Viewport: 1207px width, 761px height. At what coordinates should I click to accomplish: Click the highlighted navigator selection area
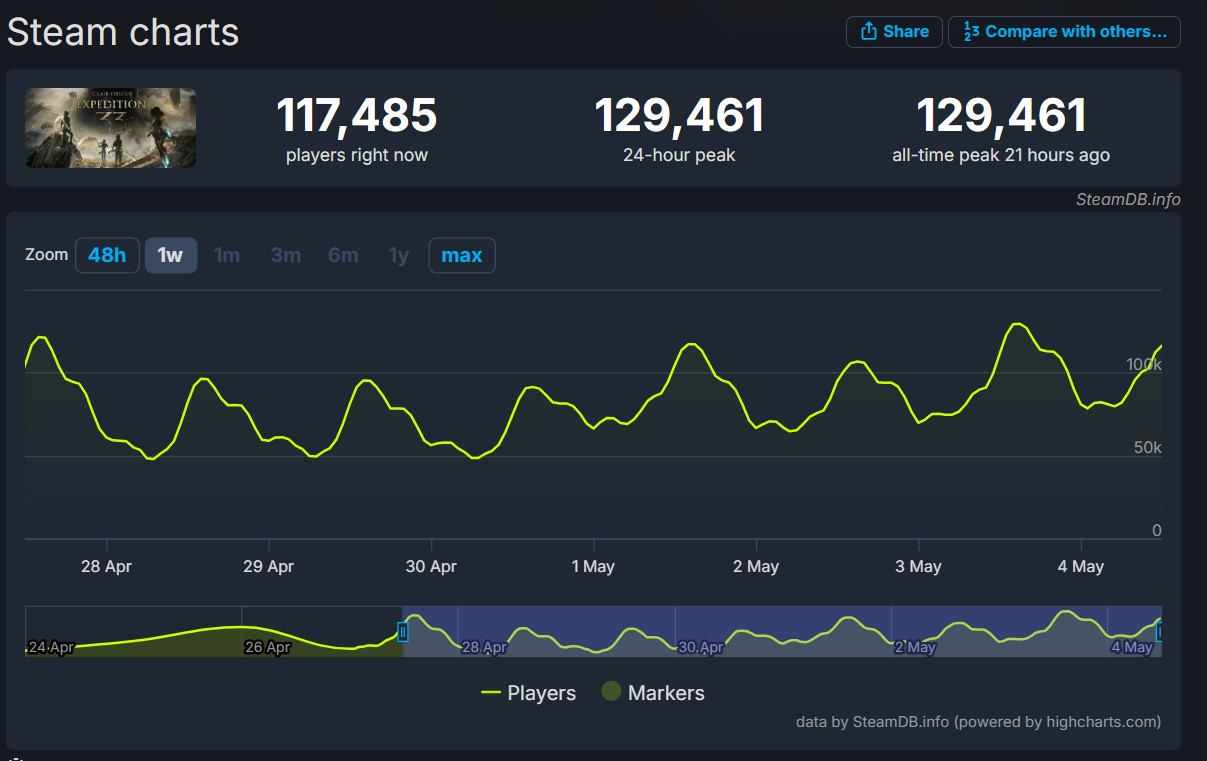[780, 632]
